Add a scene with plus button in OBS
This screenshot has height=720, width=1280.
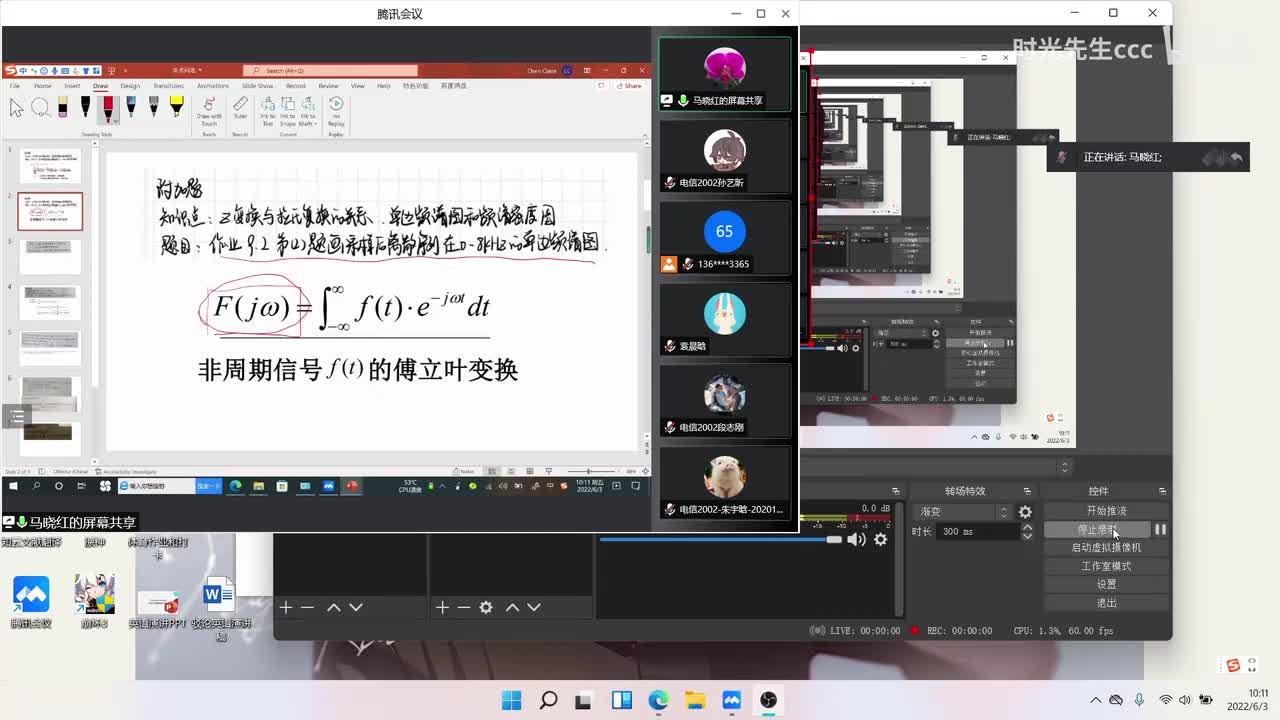pos(286,607)
